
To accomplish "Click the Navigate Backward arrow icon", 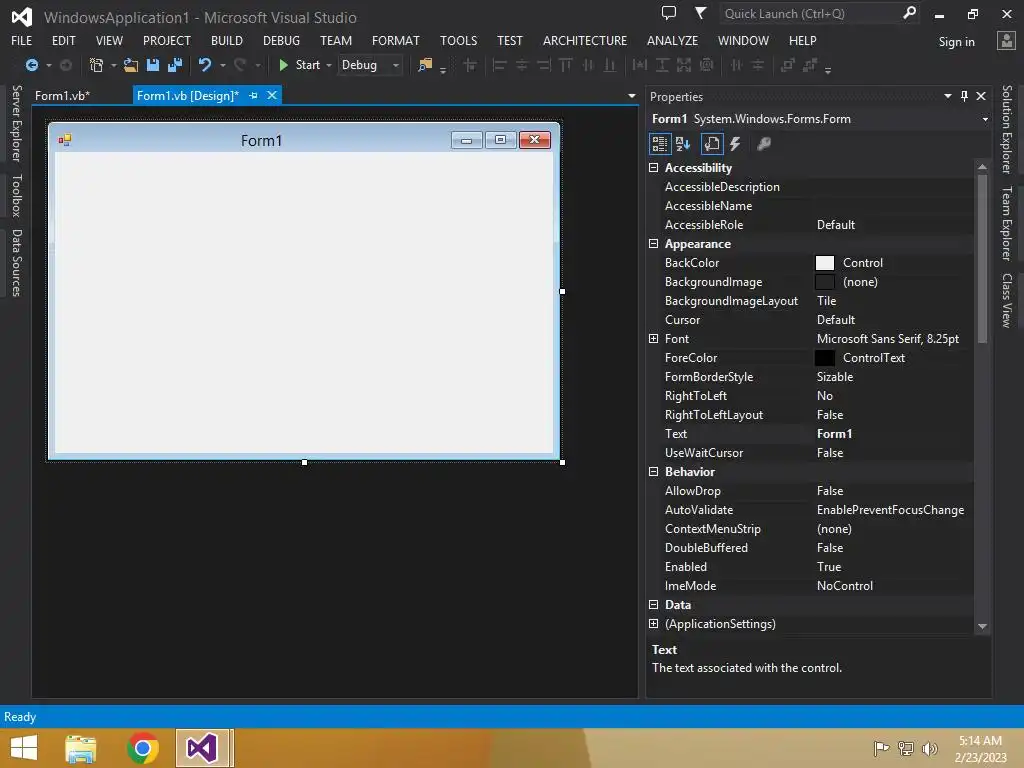I will (x=31, y=65).
